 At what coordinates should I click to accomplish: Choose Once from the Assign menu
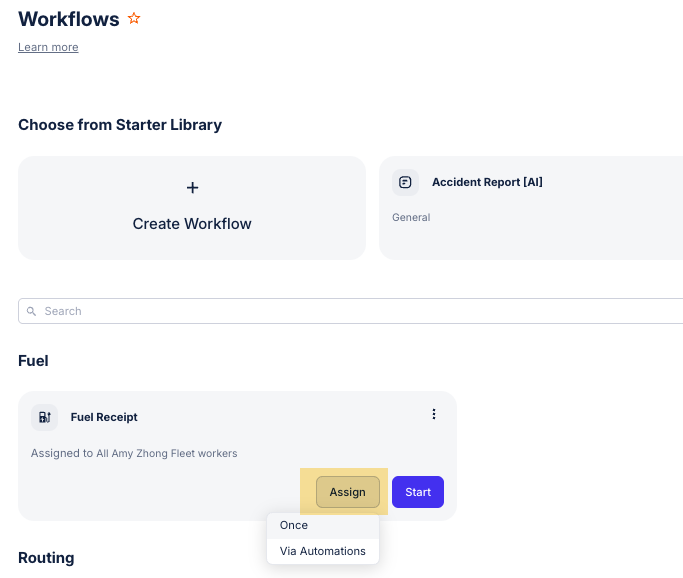coord(323,525)
